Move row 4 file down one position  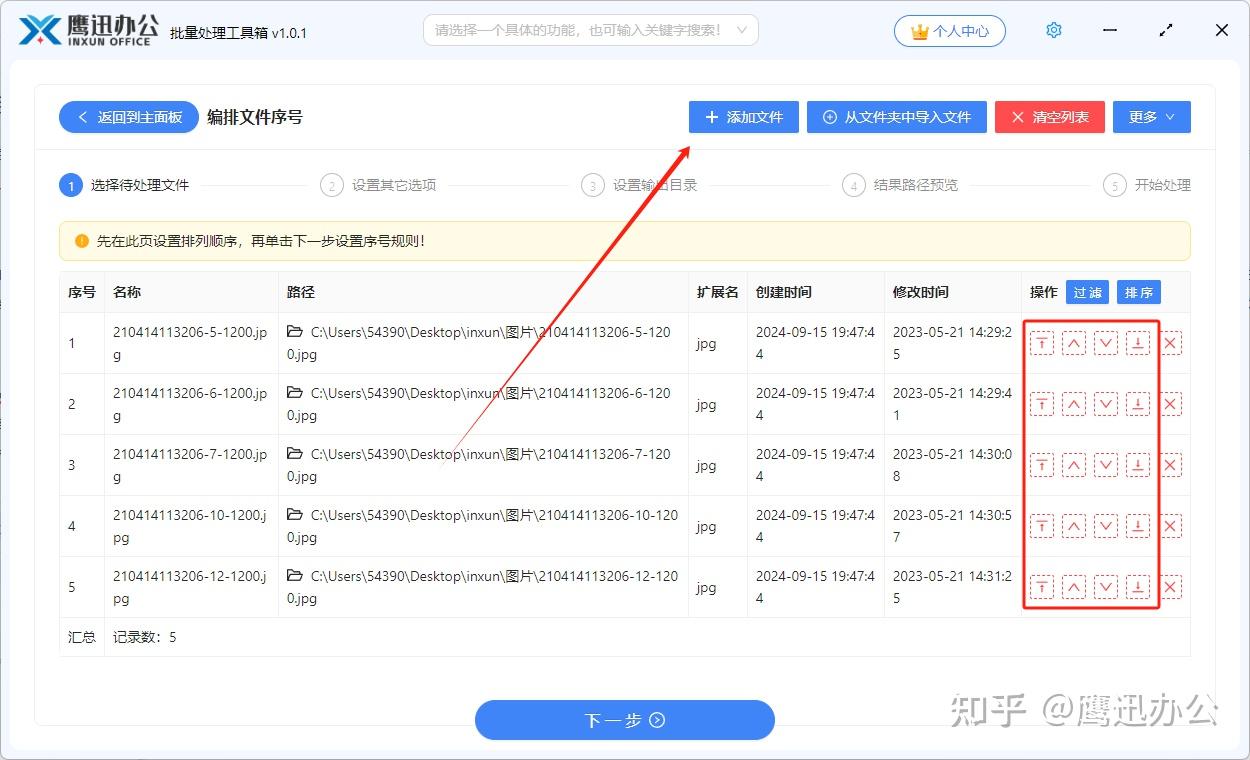(x=1106, y=526)
